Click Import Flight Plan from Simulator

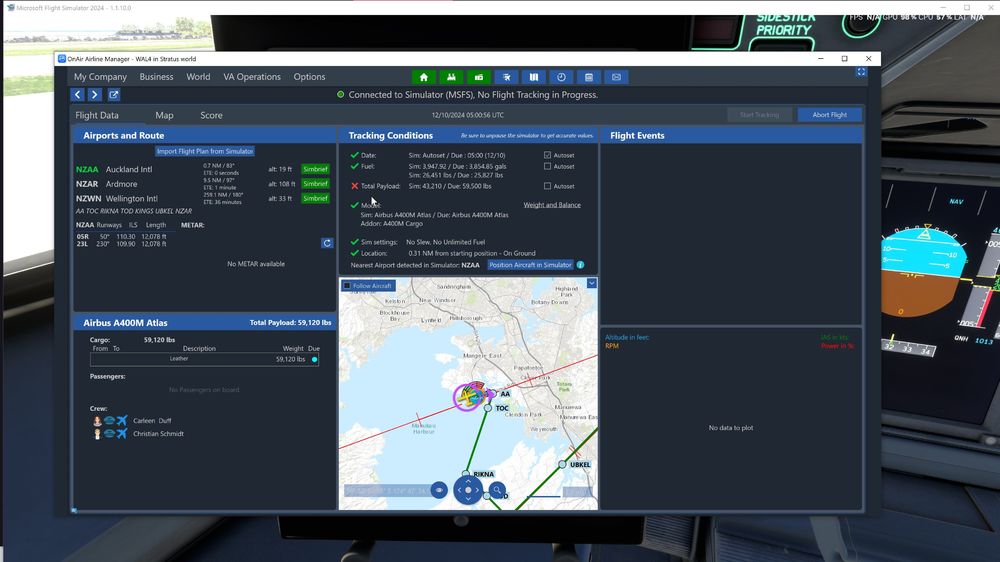[205, 152]
